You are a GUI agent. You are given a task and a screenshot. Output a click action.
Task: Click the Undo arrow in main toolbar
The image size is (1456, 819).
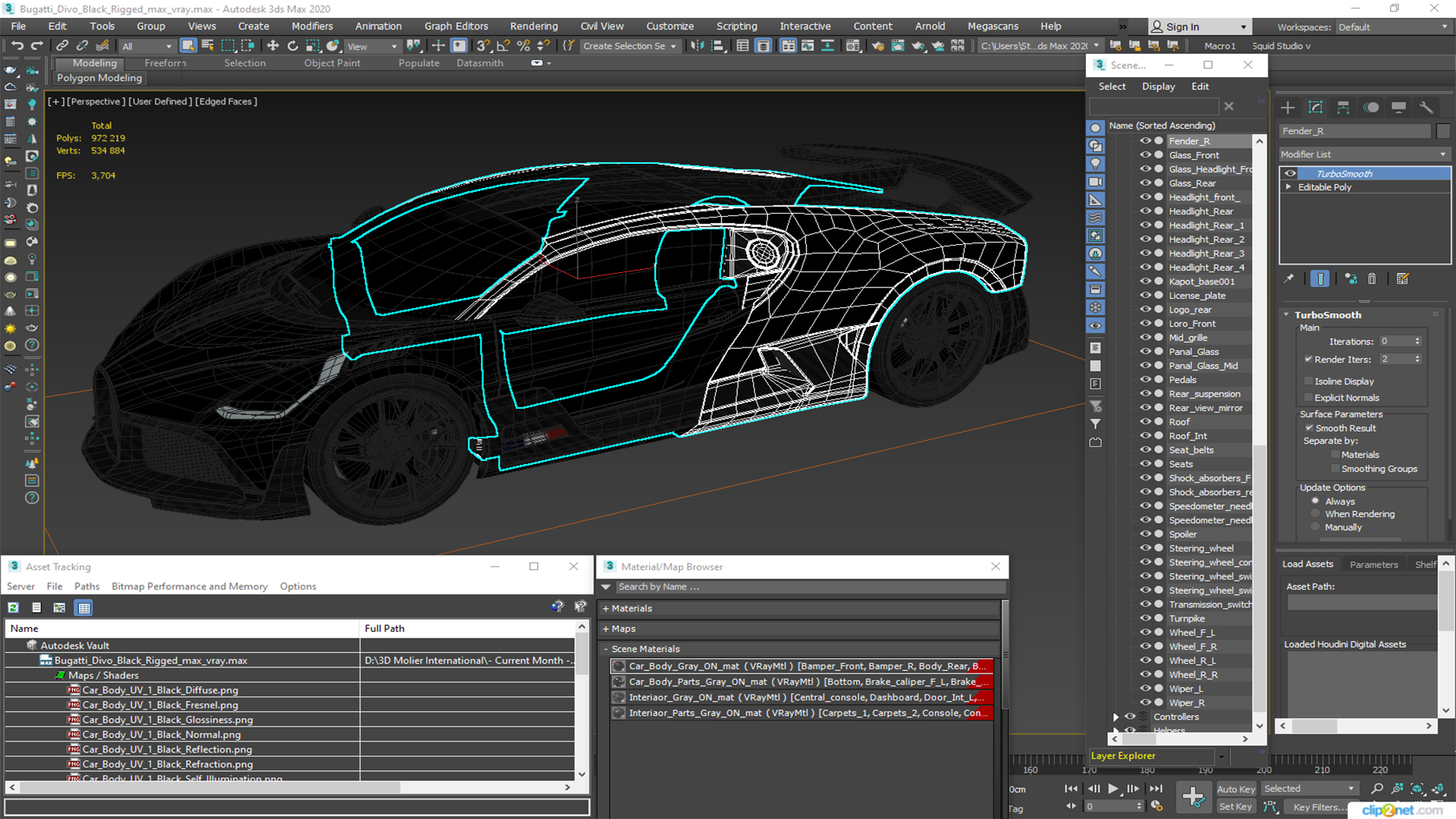tap(17, 46)
